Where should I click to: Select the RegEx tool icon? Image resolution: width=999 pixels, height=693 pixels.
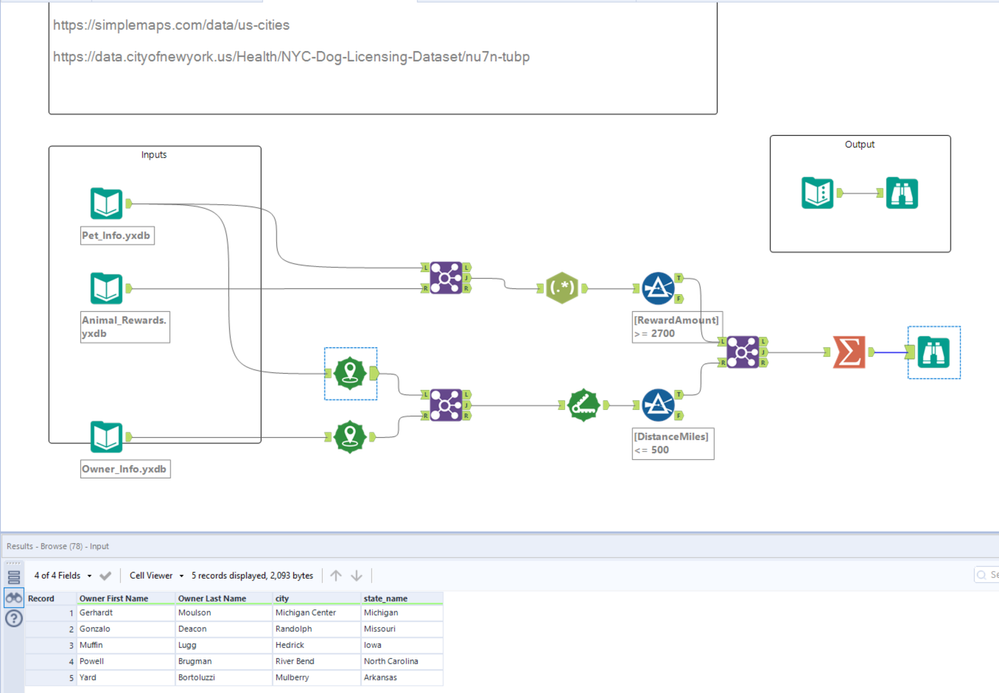562,288
